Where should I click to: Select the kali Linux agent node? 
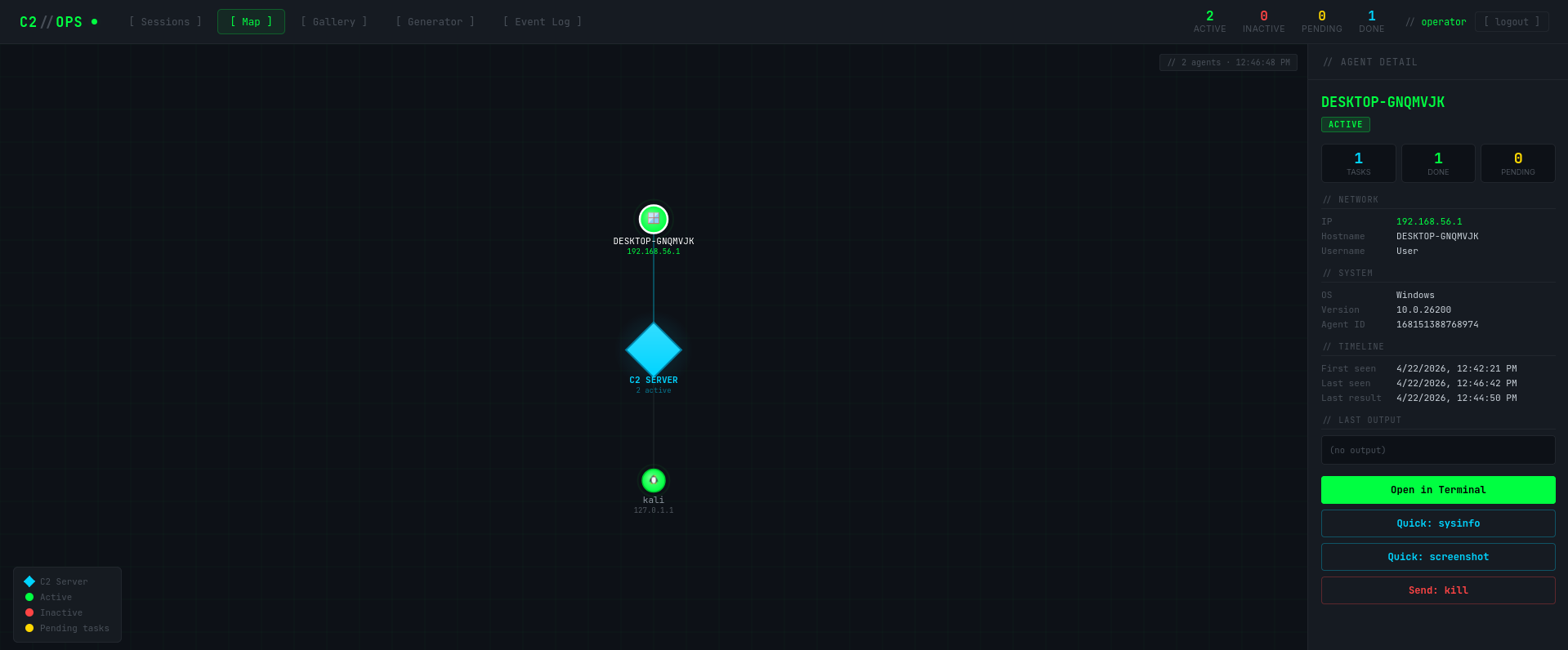654,480
